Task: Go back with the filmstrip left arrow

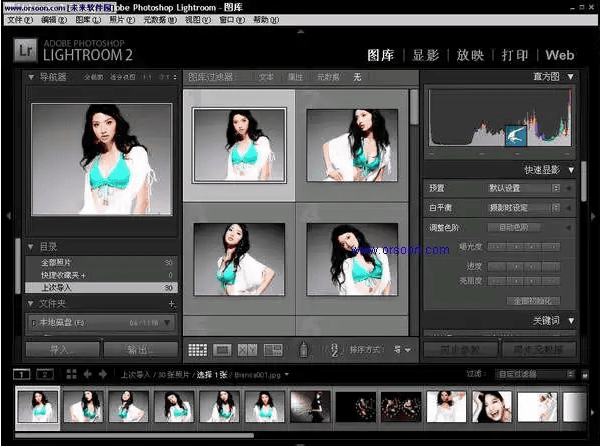Action: coord(88,374)
